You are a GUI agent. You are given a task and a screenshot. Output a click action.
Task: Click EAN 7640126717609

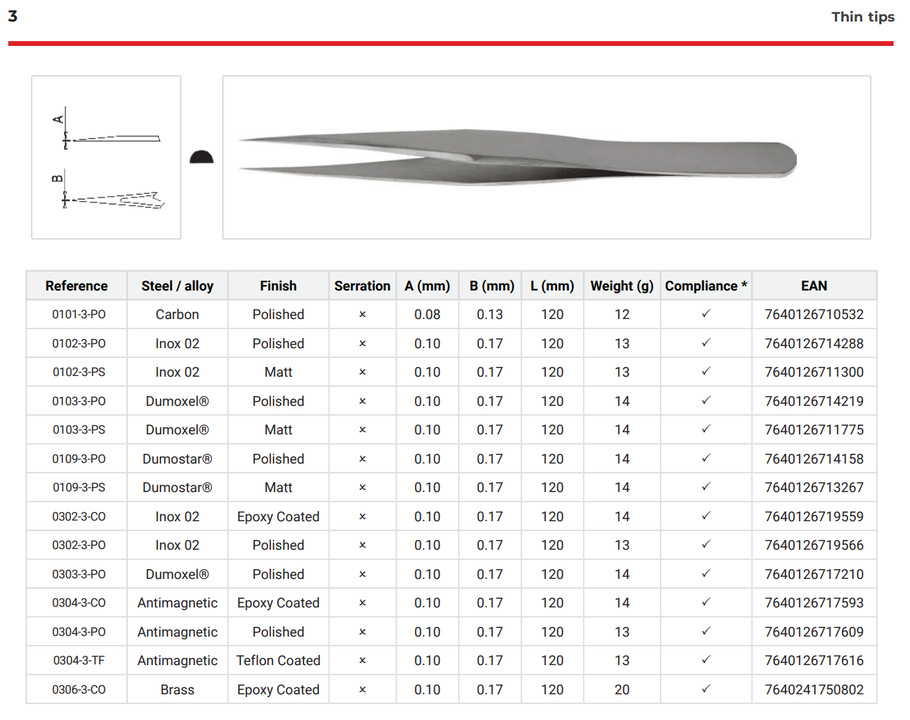(x=814, y=632)
